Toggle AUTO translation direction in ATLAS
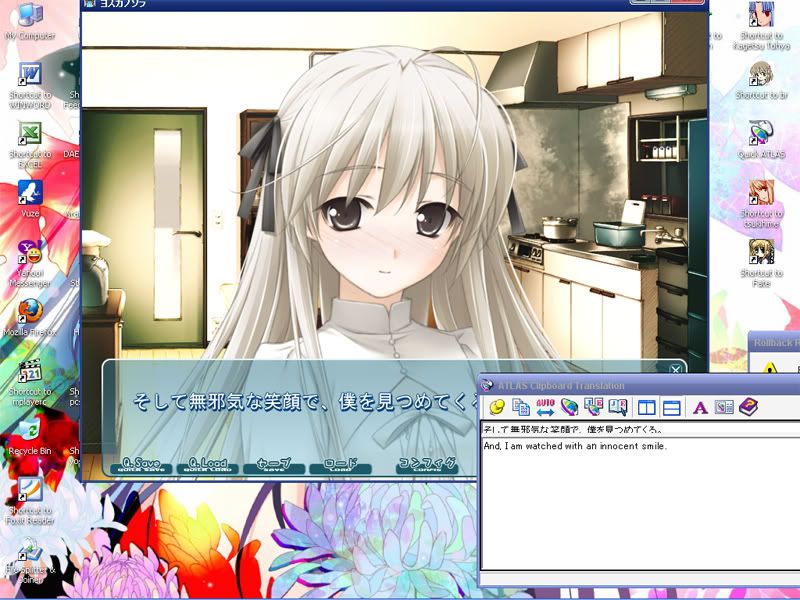 [x=545, y=407]
